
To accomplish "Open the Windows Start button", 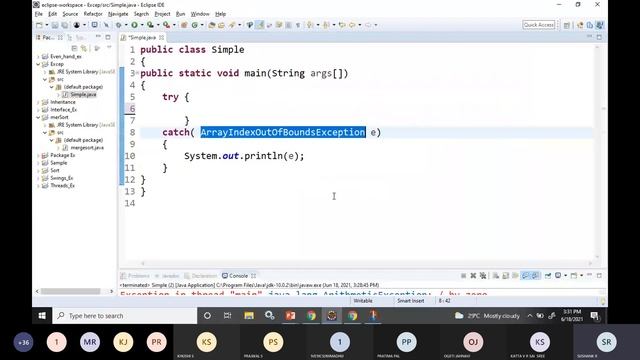I will coord(42,316).
